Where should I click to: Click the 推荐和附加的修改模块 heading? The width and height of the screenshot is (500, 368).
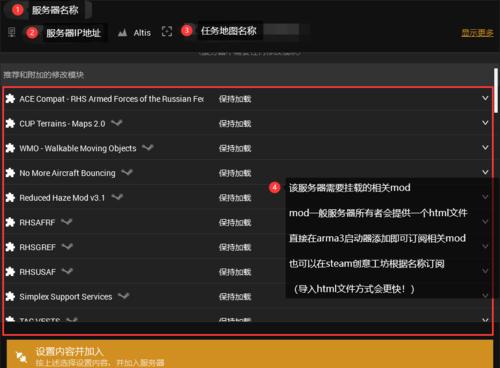tap(44, 75)
